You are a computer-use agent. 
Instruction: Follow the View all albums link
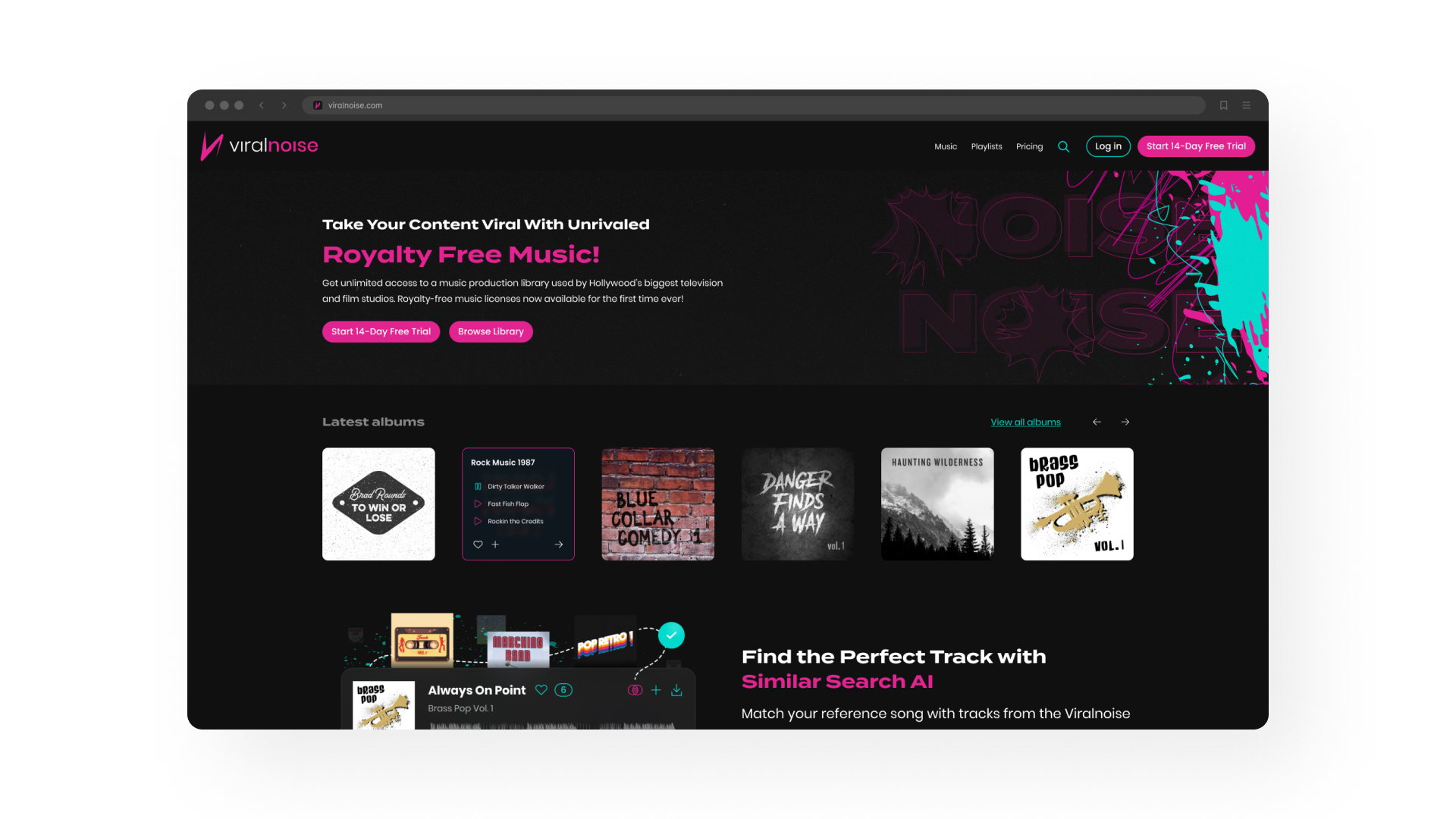pos(1025,422)
